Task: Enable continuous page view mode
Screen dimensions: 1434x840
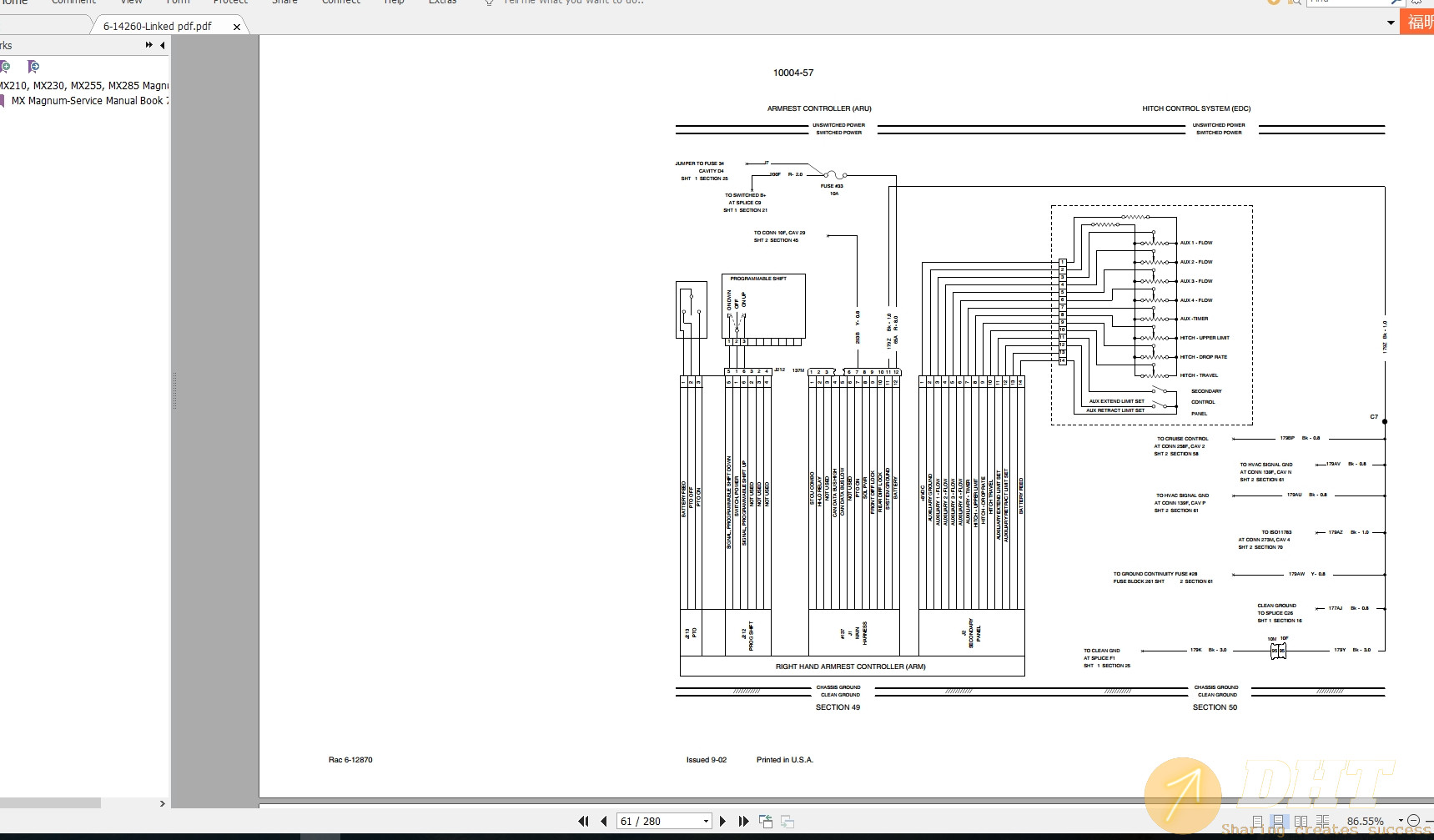Action: click(1278, 822)
